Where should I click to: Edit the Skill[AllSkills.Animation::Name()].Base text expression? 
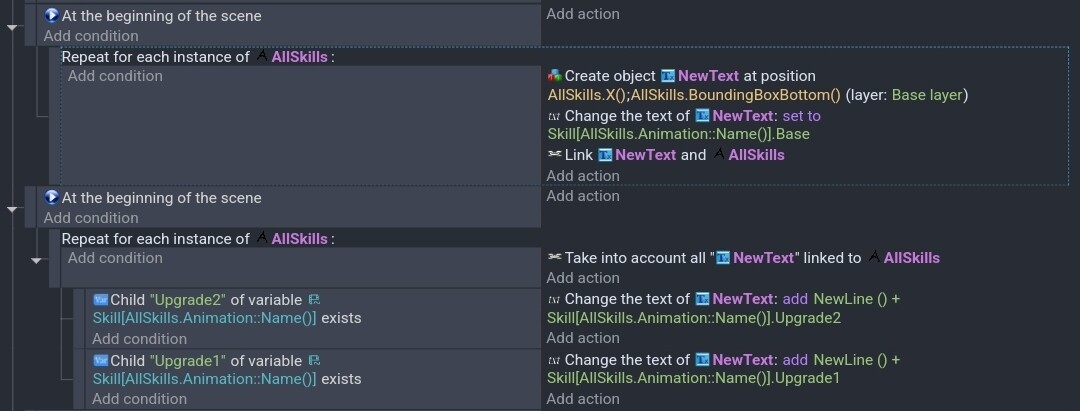pyautogui.click(x=678, y=134)
